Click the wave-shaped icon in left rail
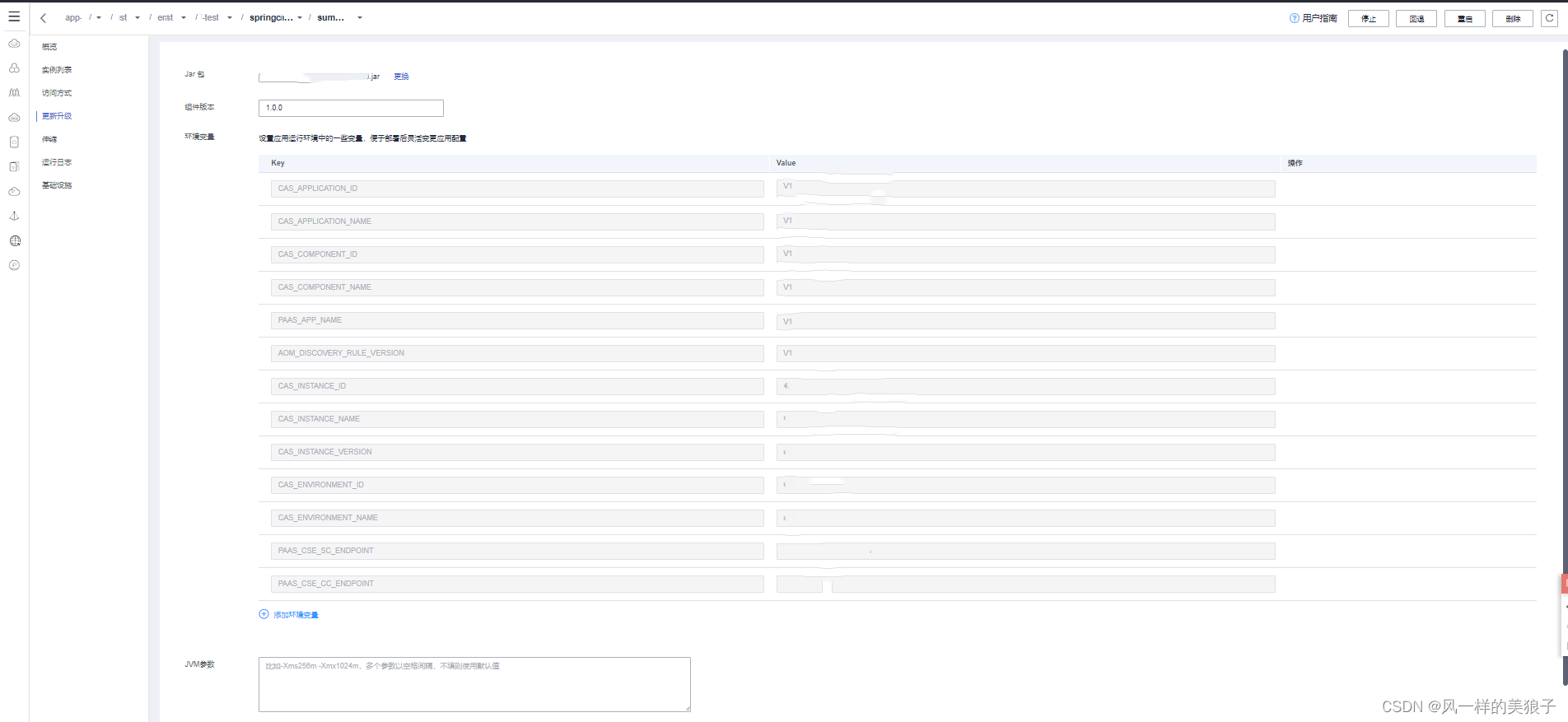 tap(14, 93)
